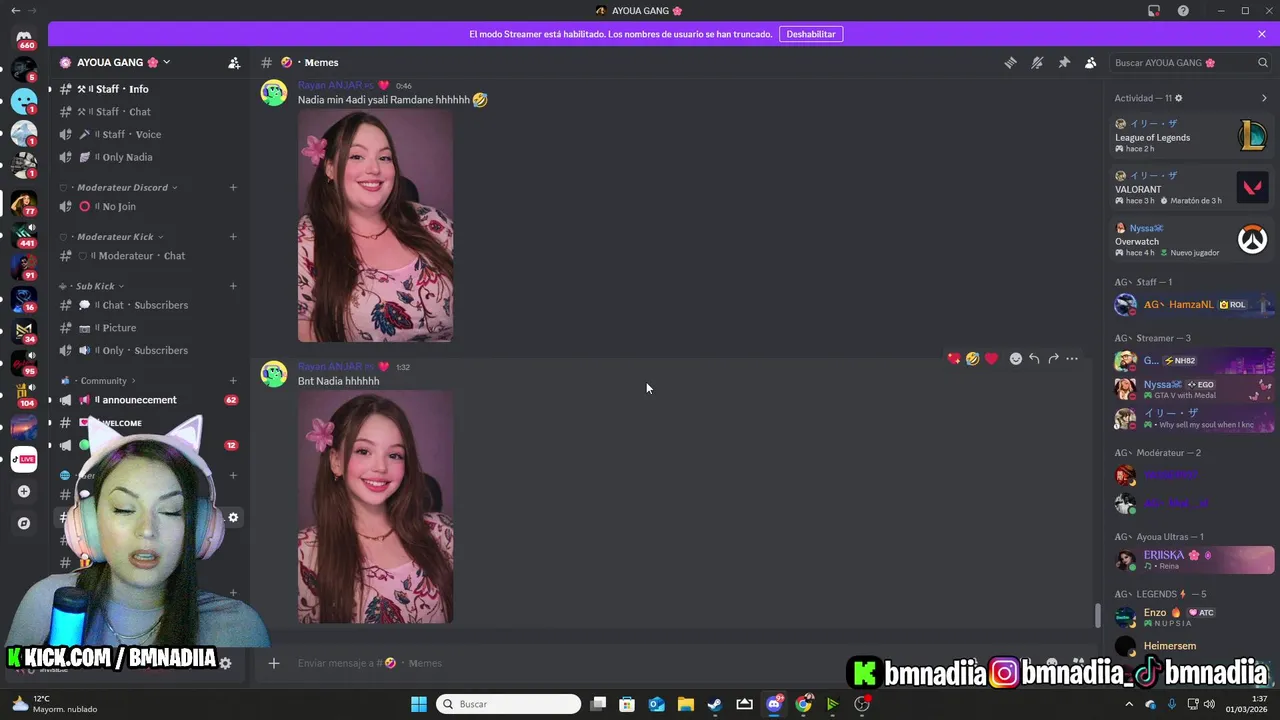Dismiss the streamer mode banner X
The height and width of the screenshot is (720, 1280).
[1262, 34]
